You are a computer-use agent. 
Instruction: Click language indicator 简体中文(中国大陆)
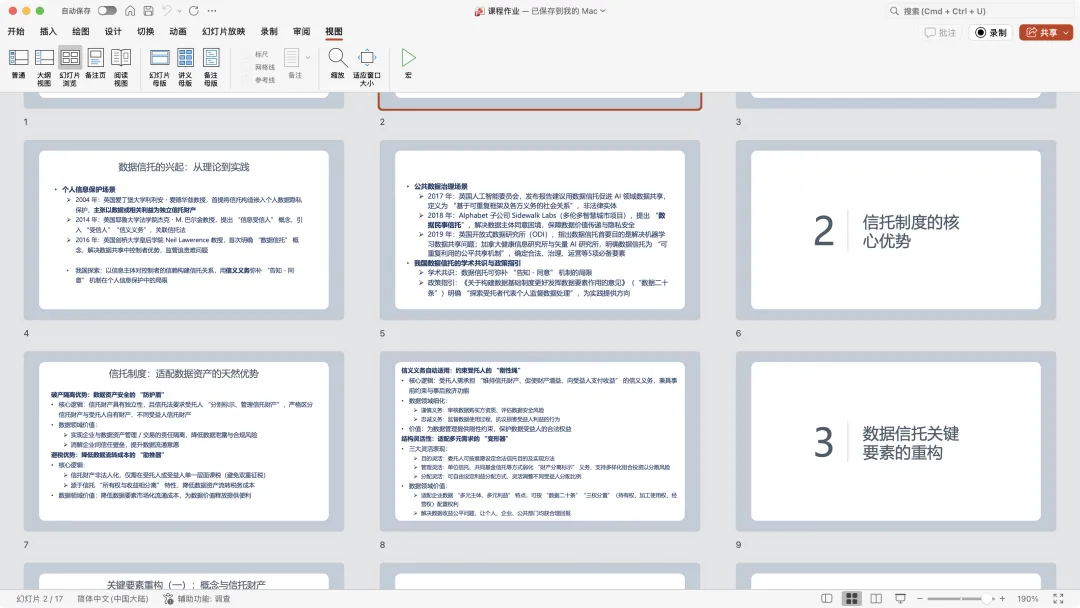[112, 599]
